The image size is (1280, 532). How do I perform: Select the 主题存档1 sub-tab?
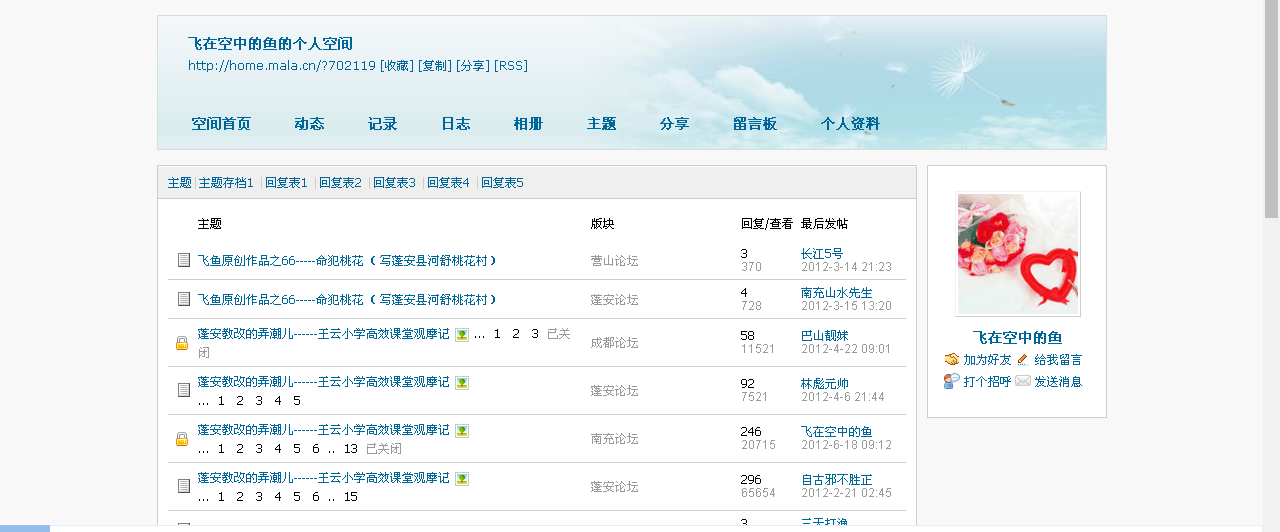tap(226, 183)
